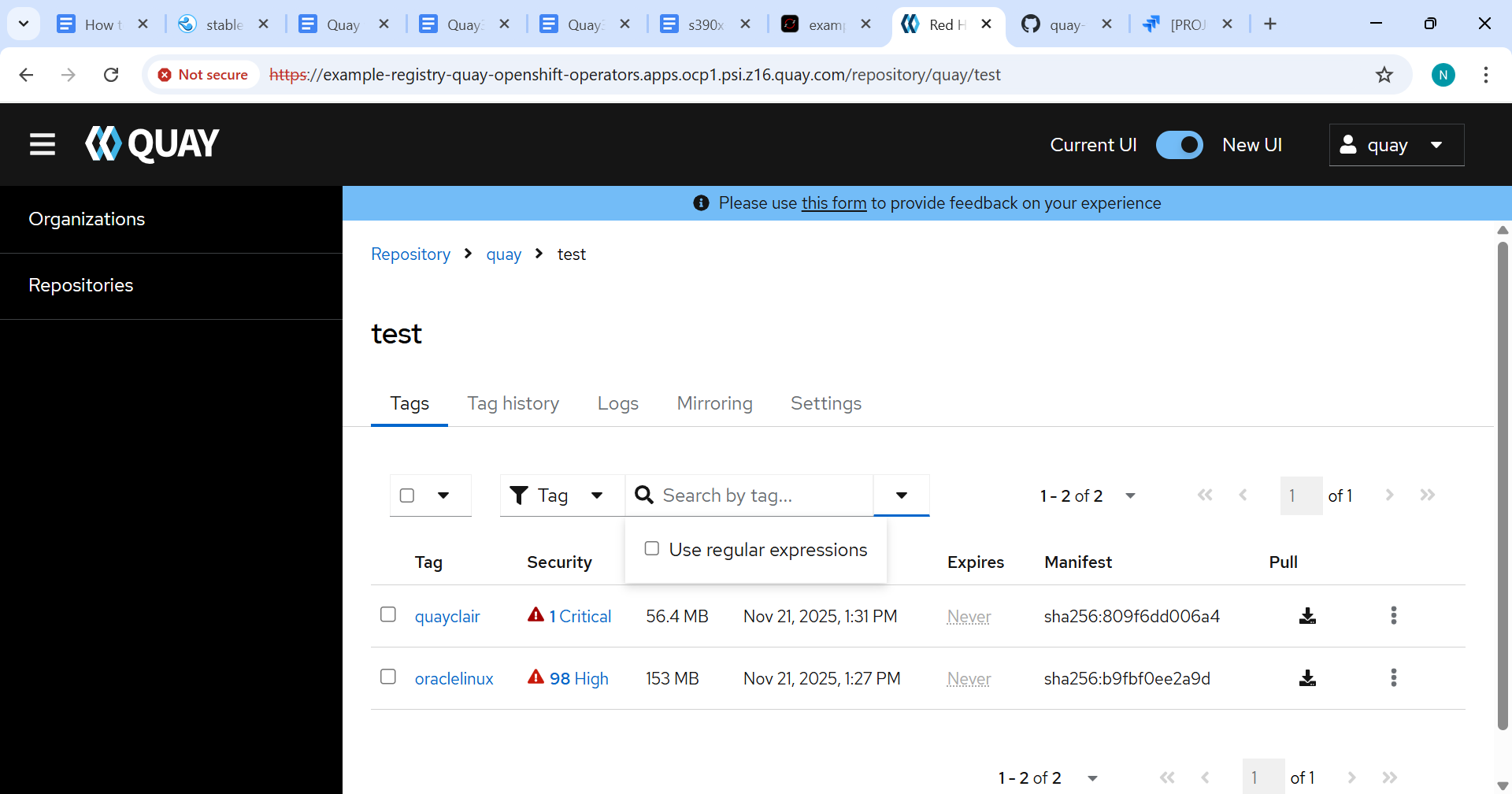Go to first page in bottom pagination
The width and height of the screenshot is (1512, 794).
(1167, 778)
